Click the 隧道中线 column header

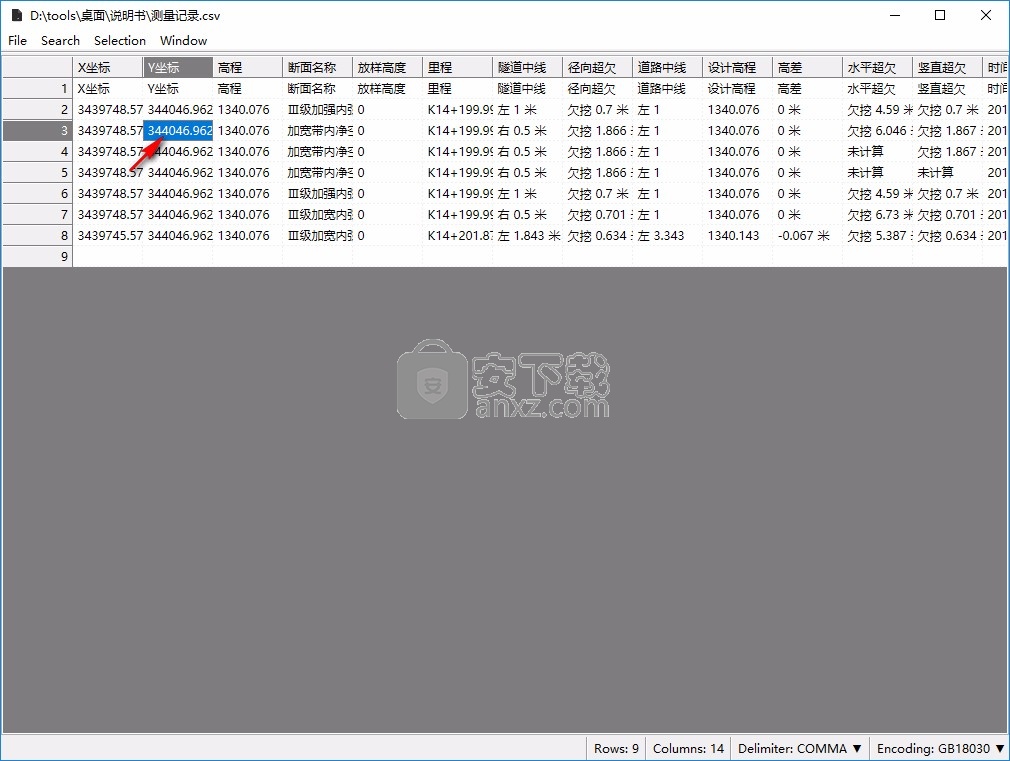coord(527,68)
